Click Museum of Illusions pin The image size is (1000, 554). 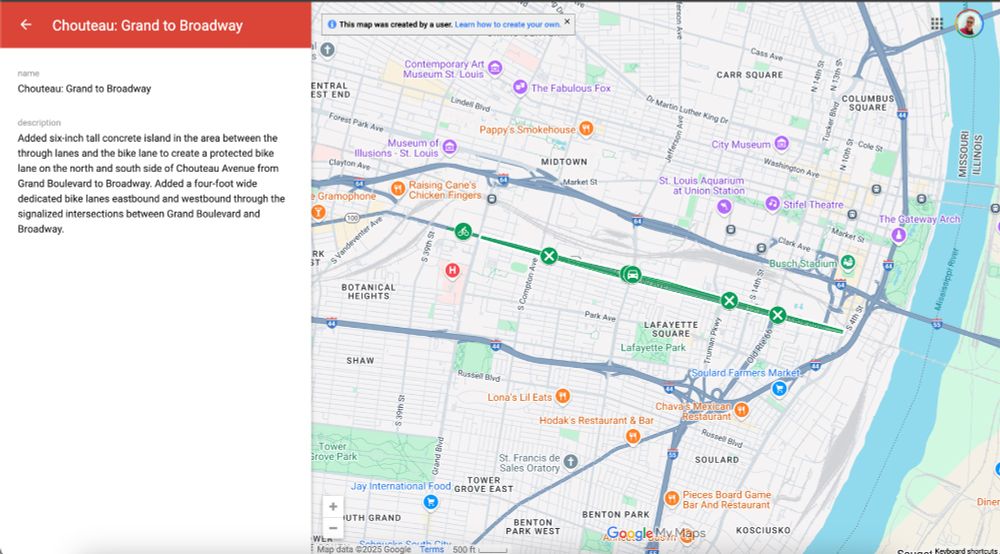pyautogui.click(x=450, y=147)
